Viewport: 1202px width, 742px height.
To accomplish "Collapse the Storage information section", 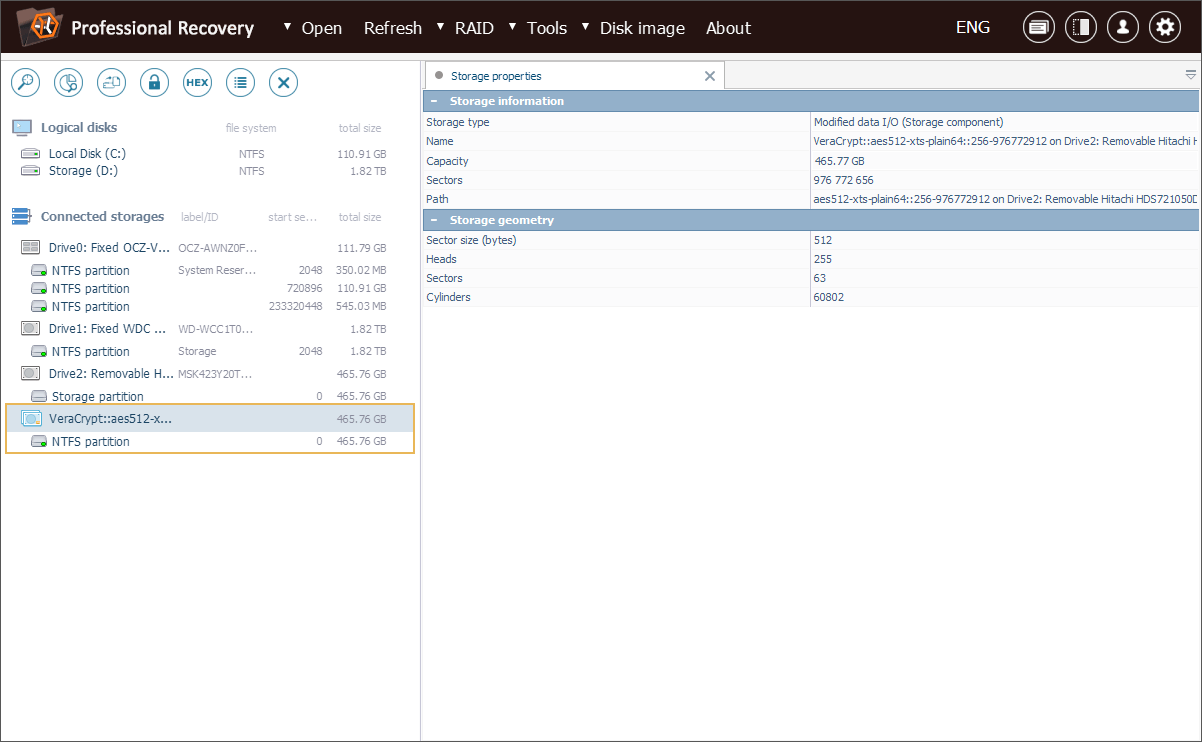I will [x=434, y=101].
